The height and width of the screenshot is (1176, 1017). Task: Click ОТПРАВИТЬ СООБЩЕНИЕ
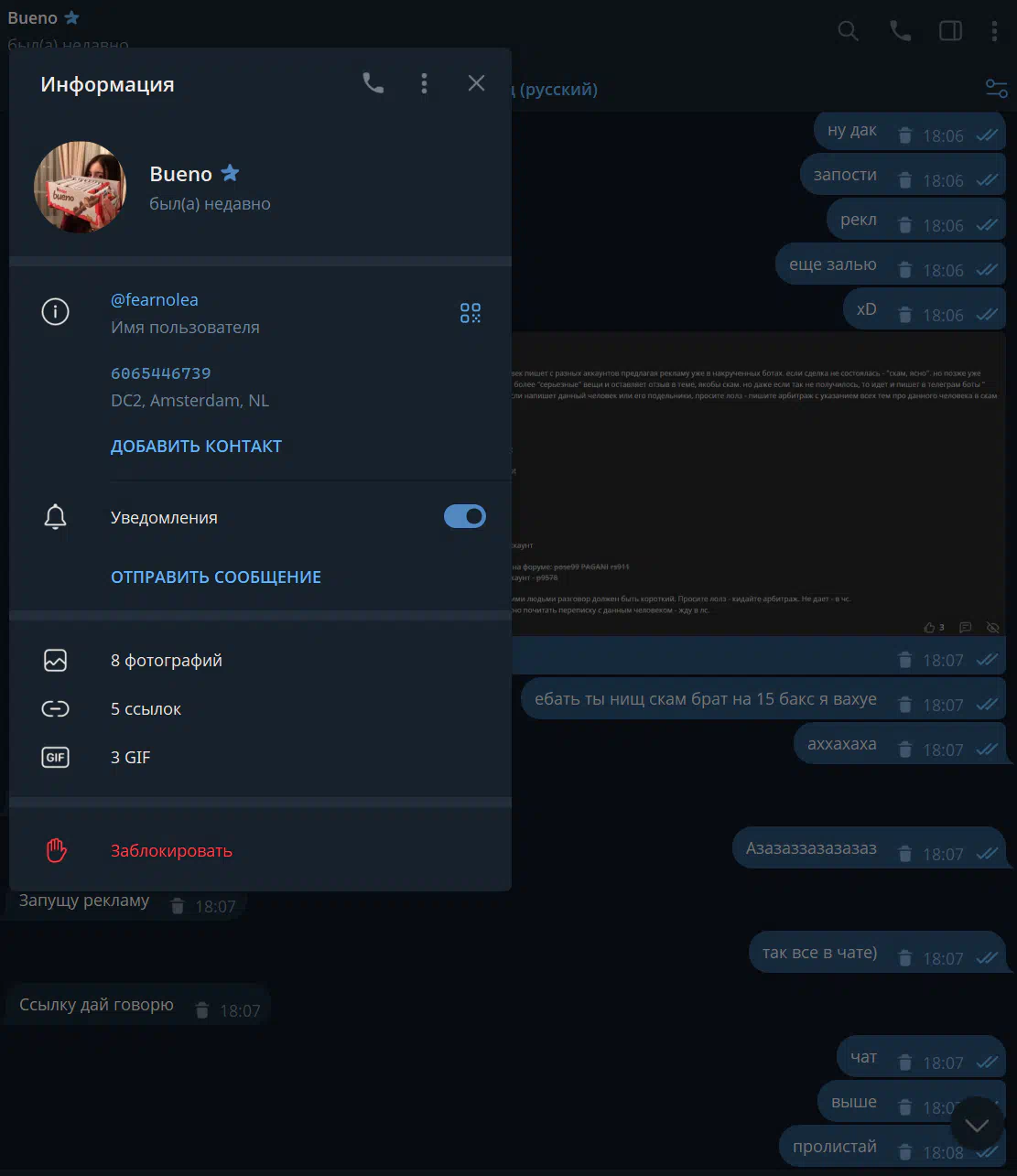pyautogui.click(x=216, y=577)
